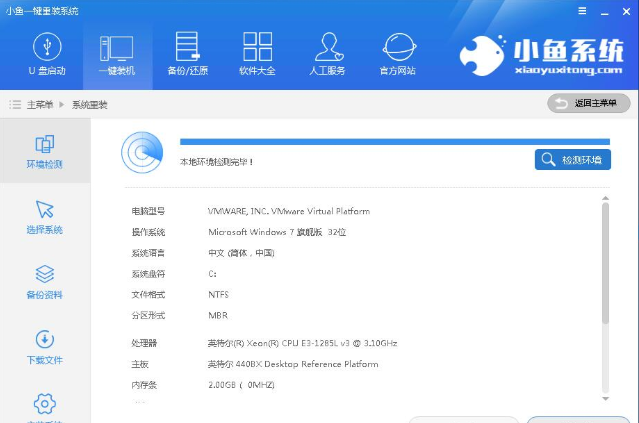Click the gear icon install step
Viewport: 639px width, 423px height.
[x=45, y=404]
